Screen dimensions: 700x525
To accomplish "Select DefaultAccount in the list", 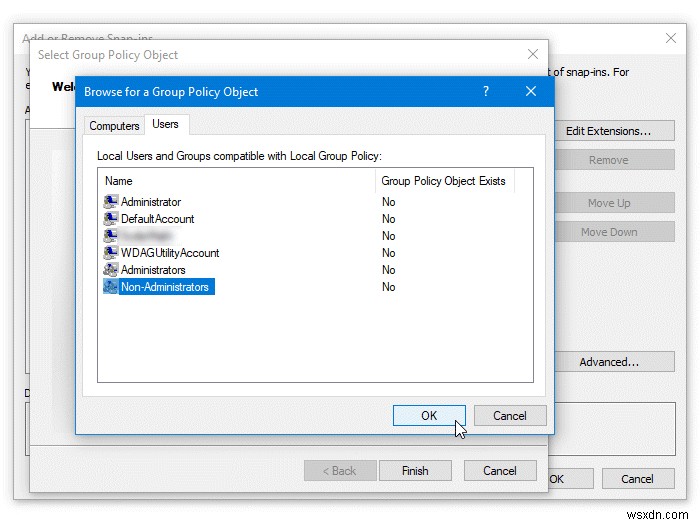I will [x=158, y=219].
